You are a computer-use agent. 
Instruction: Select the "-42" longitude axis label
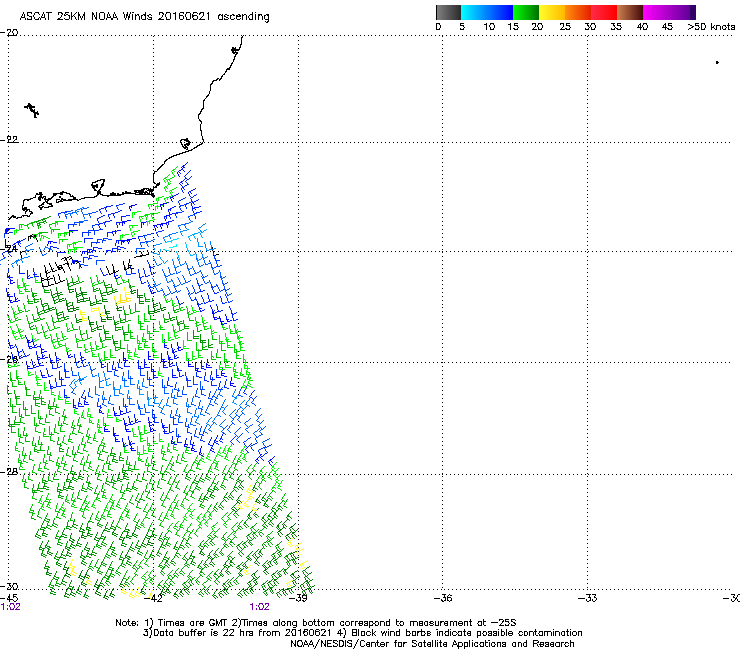[153, 598]
